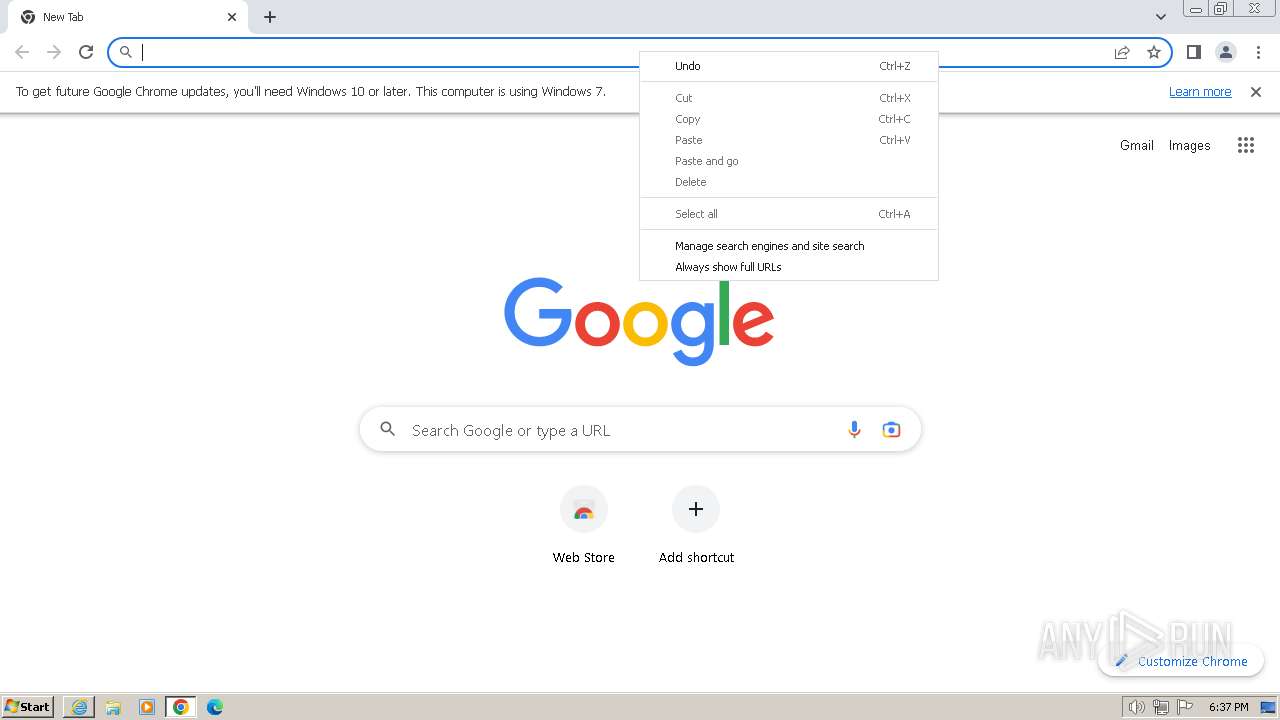The image size is (1280, 720).
Task: Open the tab search dropdown arrow
Action: tap(1160, 17)
